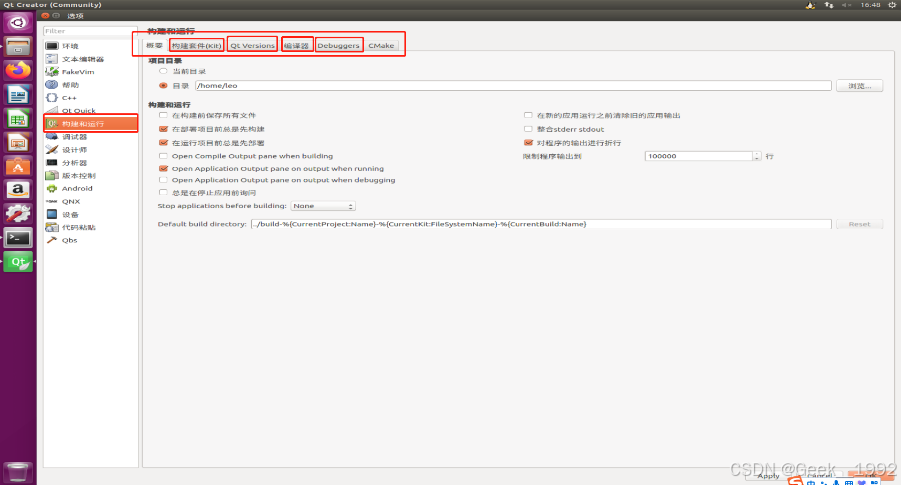
Task: Open the sound volume indicator
Action: 846,5
